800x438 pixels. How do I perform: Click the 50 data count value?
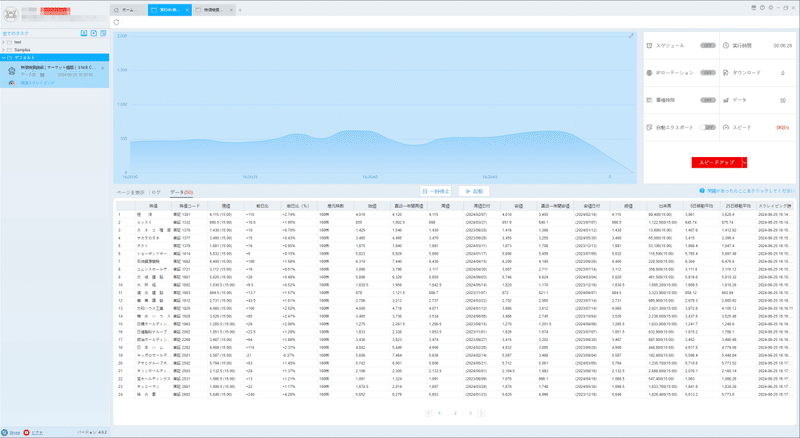click(x=783, y=100)
